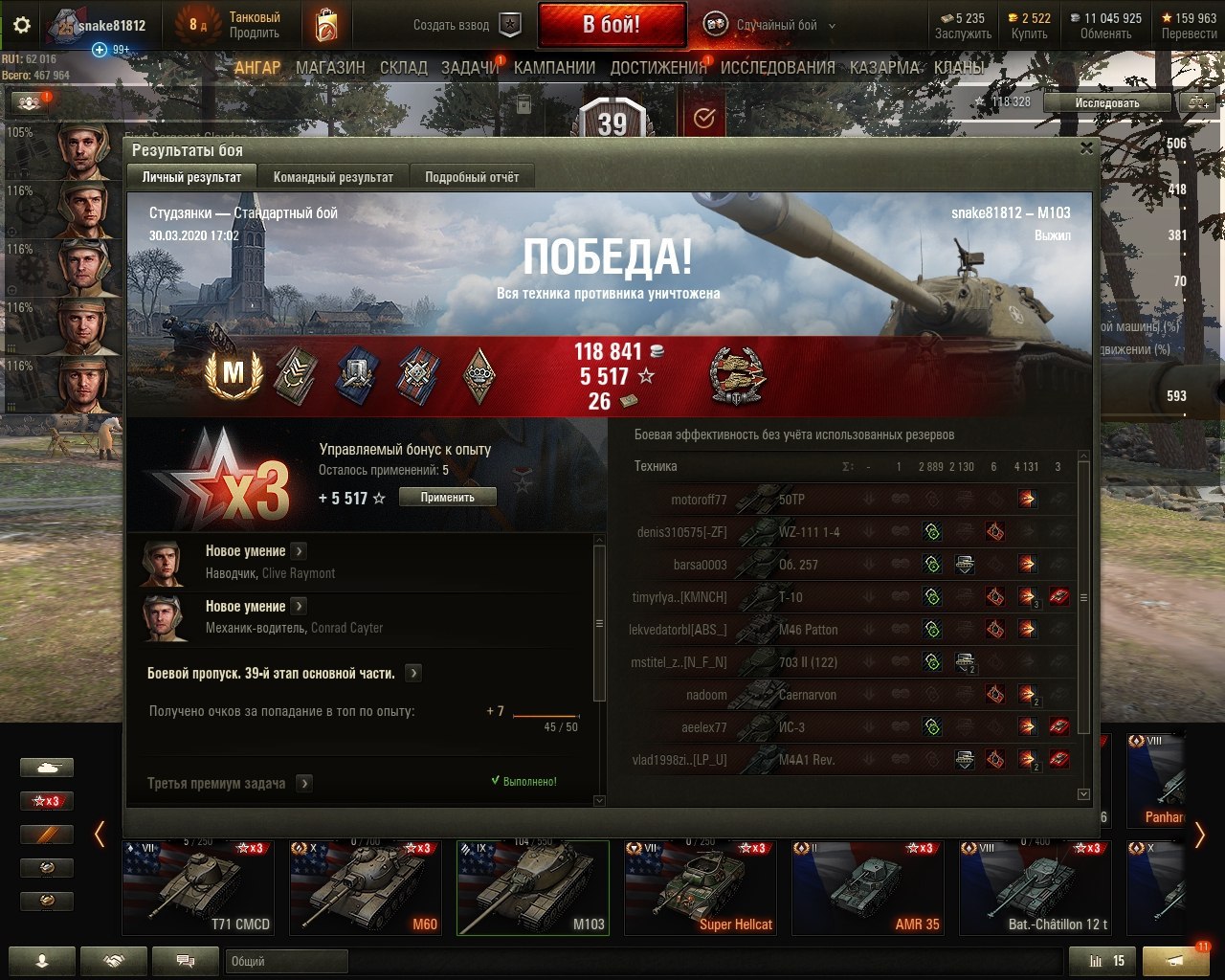
Task: Click the Mastery badge M medal
Action: (x=234, y=372)
